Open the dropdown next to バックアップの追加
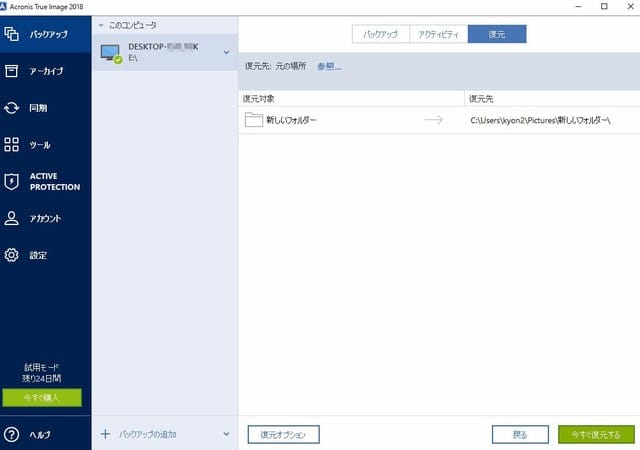Screen dimensions: 640x450 pyautogui.click(x=226, y=434)
